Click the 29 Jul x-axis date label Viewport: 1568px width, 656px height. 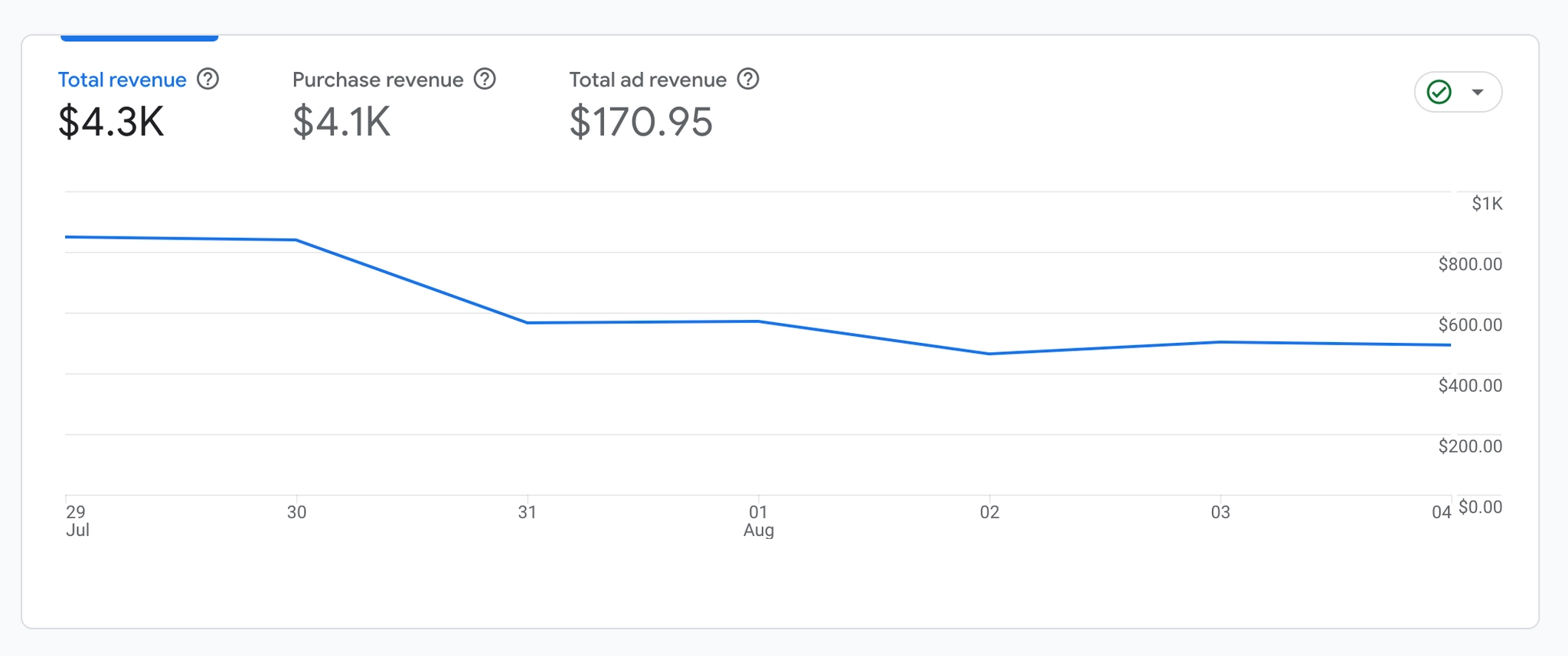click(77, 521)
